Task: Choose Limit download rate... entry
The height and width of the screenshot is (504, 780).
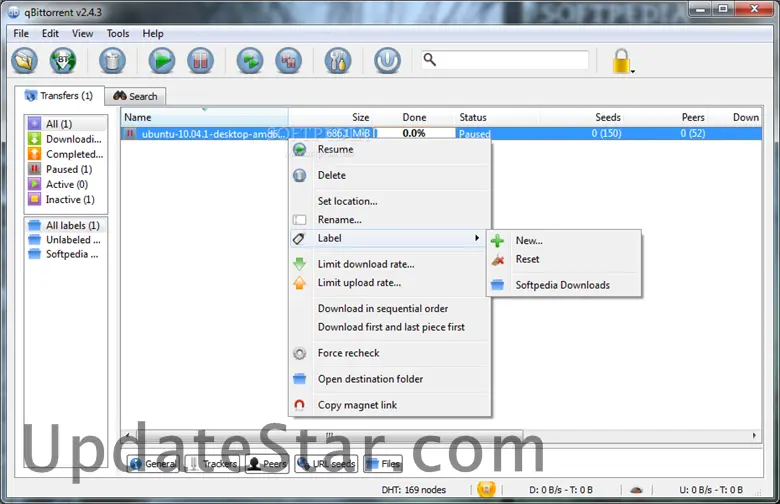Action: [390, 264]
